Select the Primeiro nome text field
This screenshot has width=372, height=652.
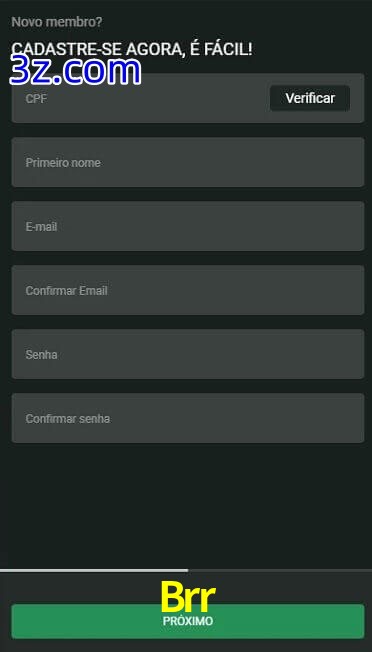[188, 162]
